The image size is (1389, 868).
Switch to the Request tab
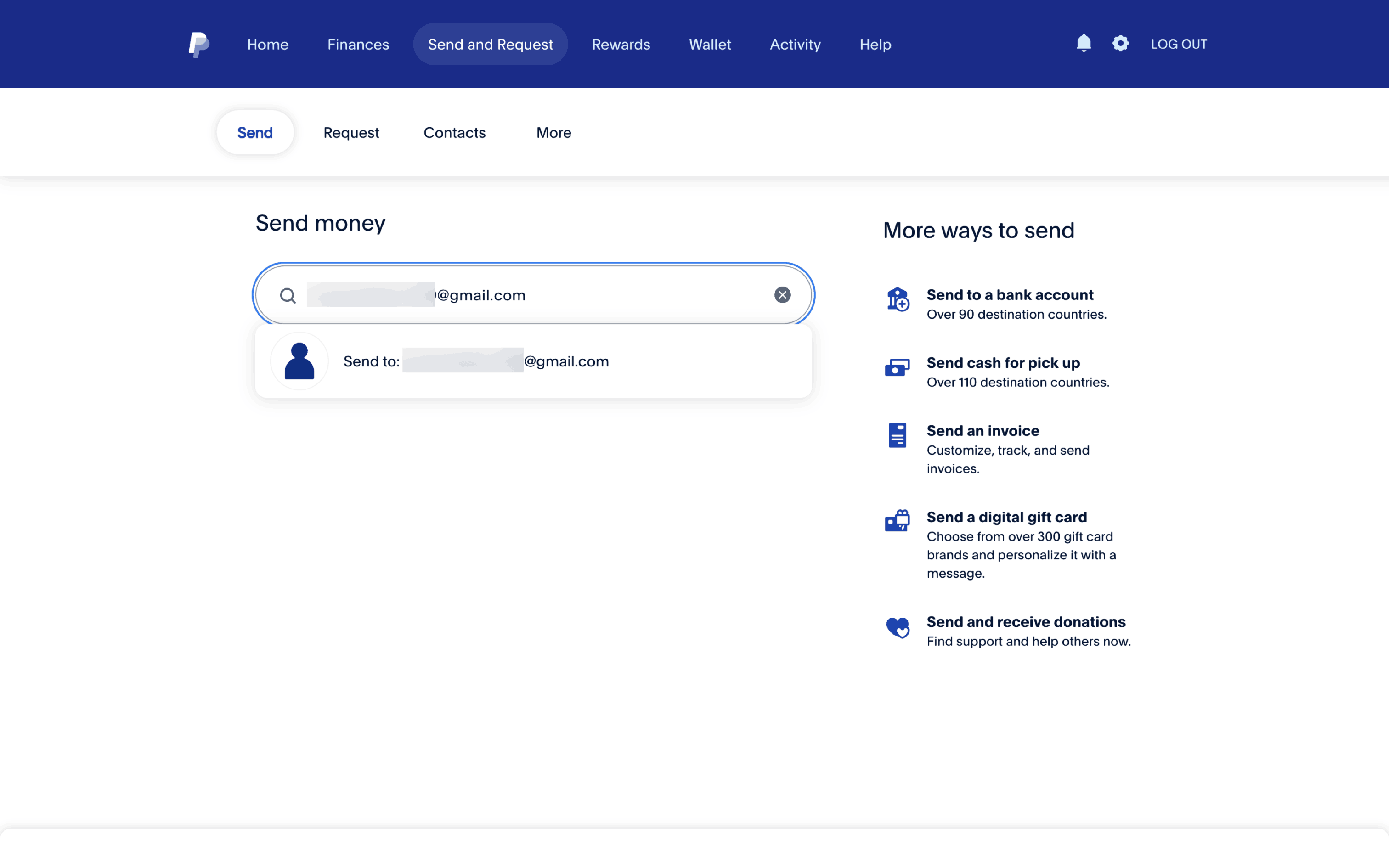[350, 133]
